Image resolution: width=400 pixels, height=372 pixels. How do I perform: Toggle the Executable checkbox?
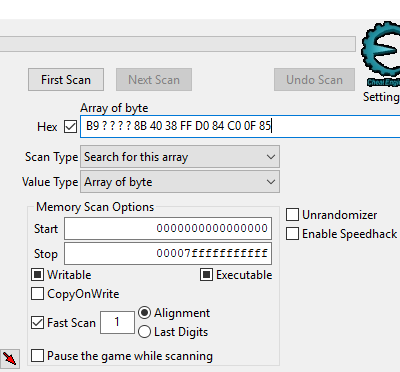tap(206, 275)
